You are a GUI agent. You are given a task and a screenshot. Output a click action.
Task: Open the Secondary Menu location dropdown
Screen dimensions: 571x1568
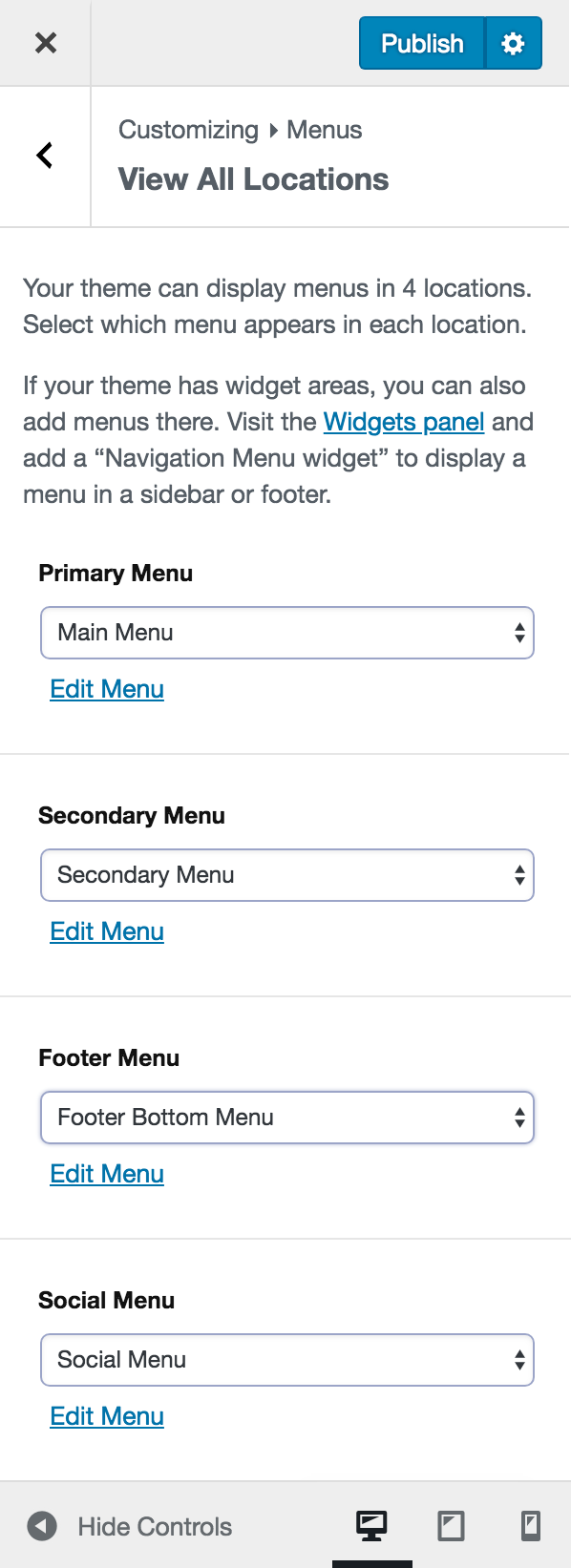(x=286, y=874)
